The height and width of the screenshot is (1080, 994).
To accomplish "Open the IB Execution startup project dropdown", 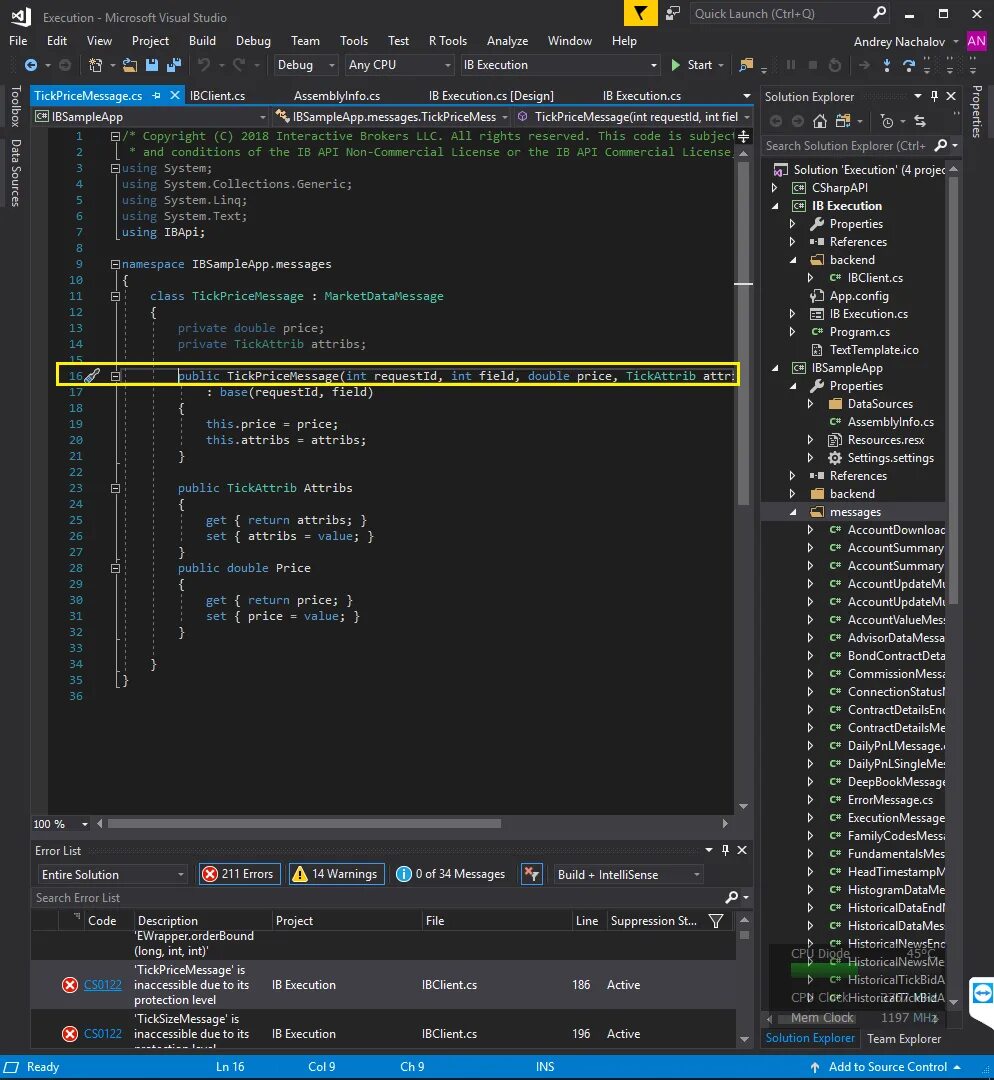I will (x=560, y=65).
